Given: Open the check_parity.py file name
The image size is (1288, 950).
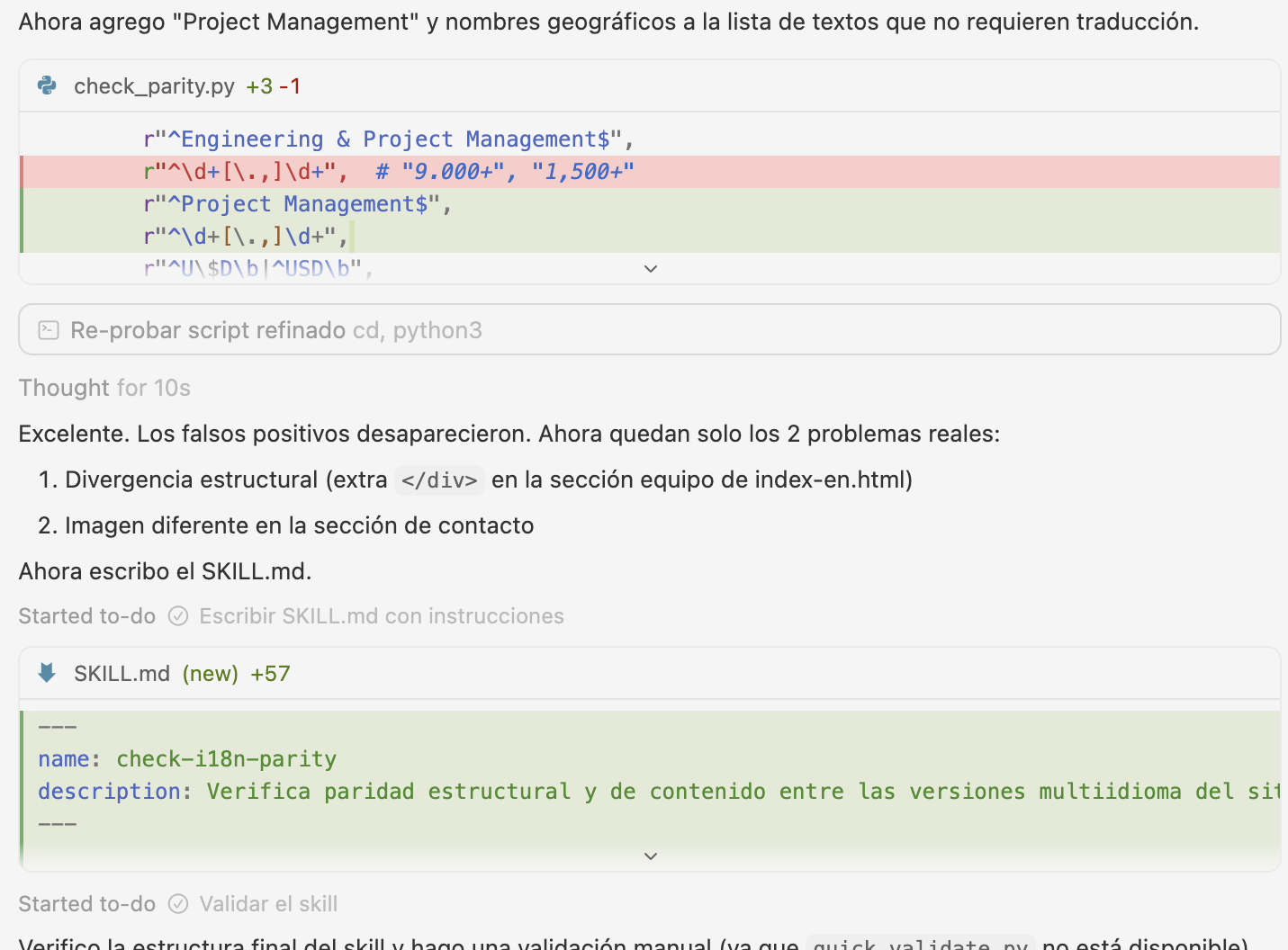Looking at the screenshot, I should pos(154,86).
